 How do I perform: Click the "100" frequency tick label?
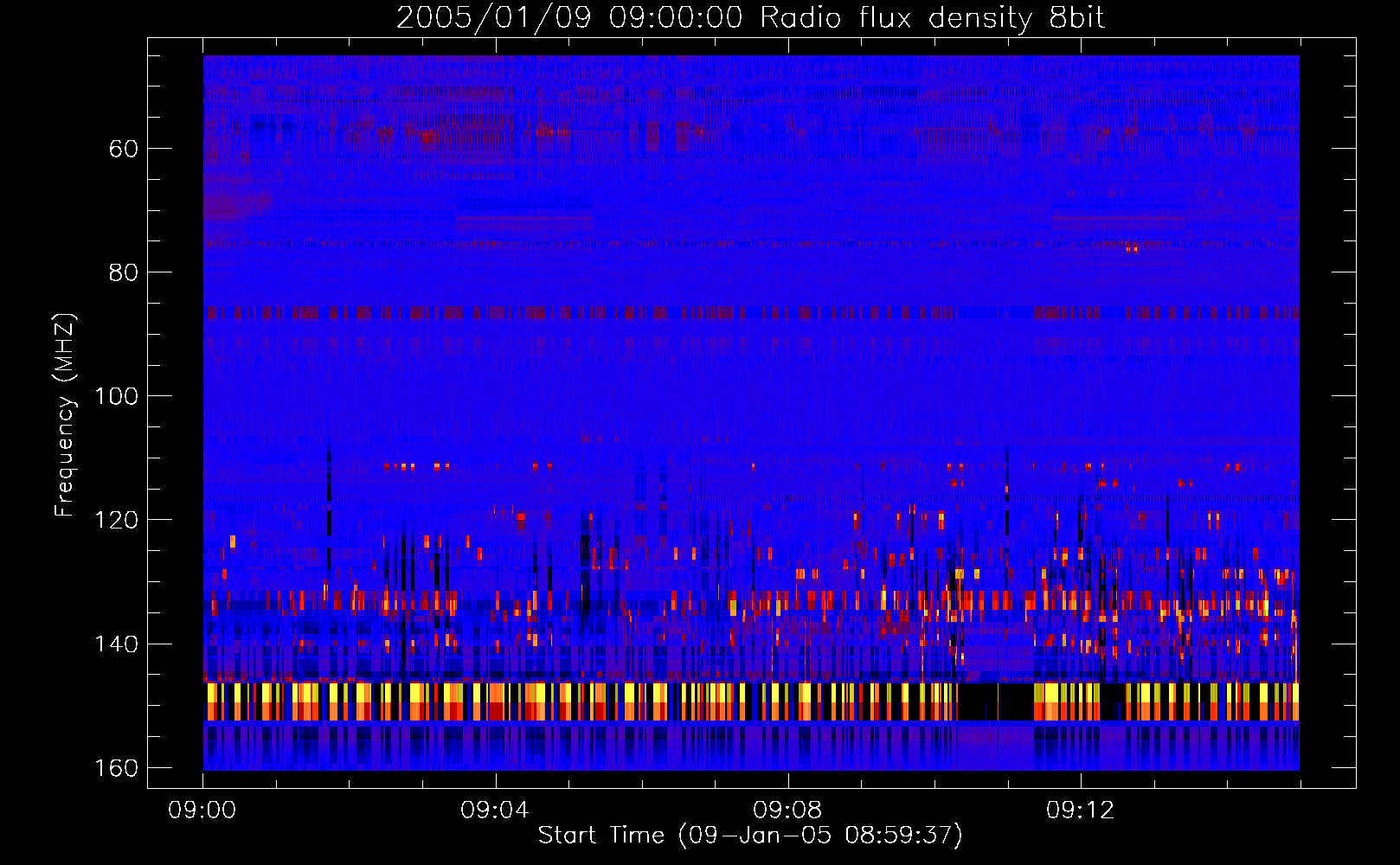pyautogui.click(x=116, y=396)
